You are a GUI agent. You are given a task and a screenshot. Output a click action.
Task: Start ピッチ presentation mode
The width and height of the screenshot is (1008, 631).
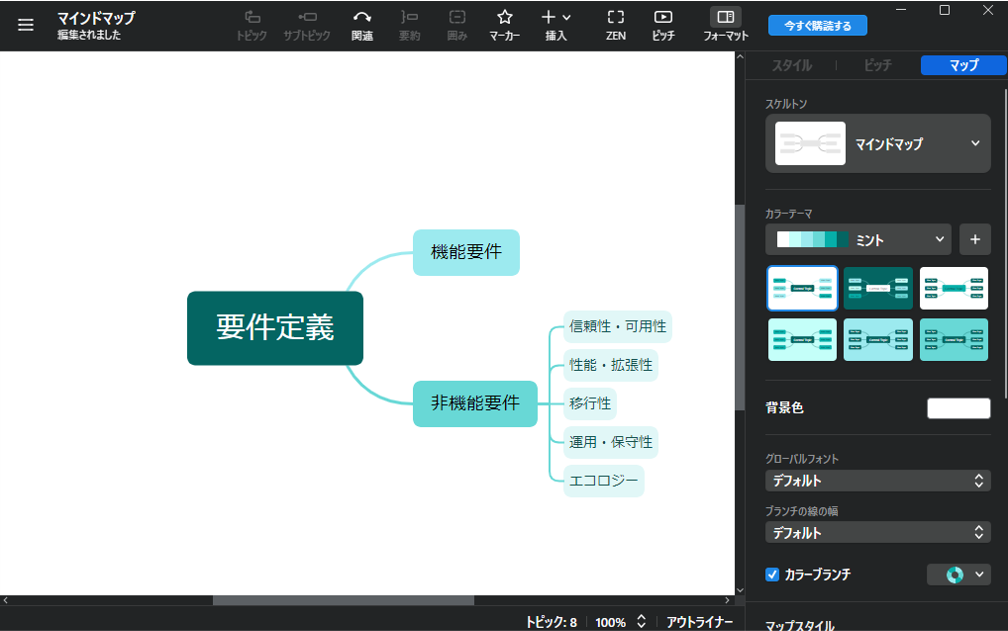(663, 18)
